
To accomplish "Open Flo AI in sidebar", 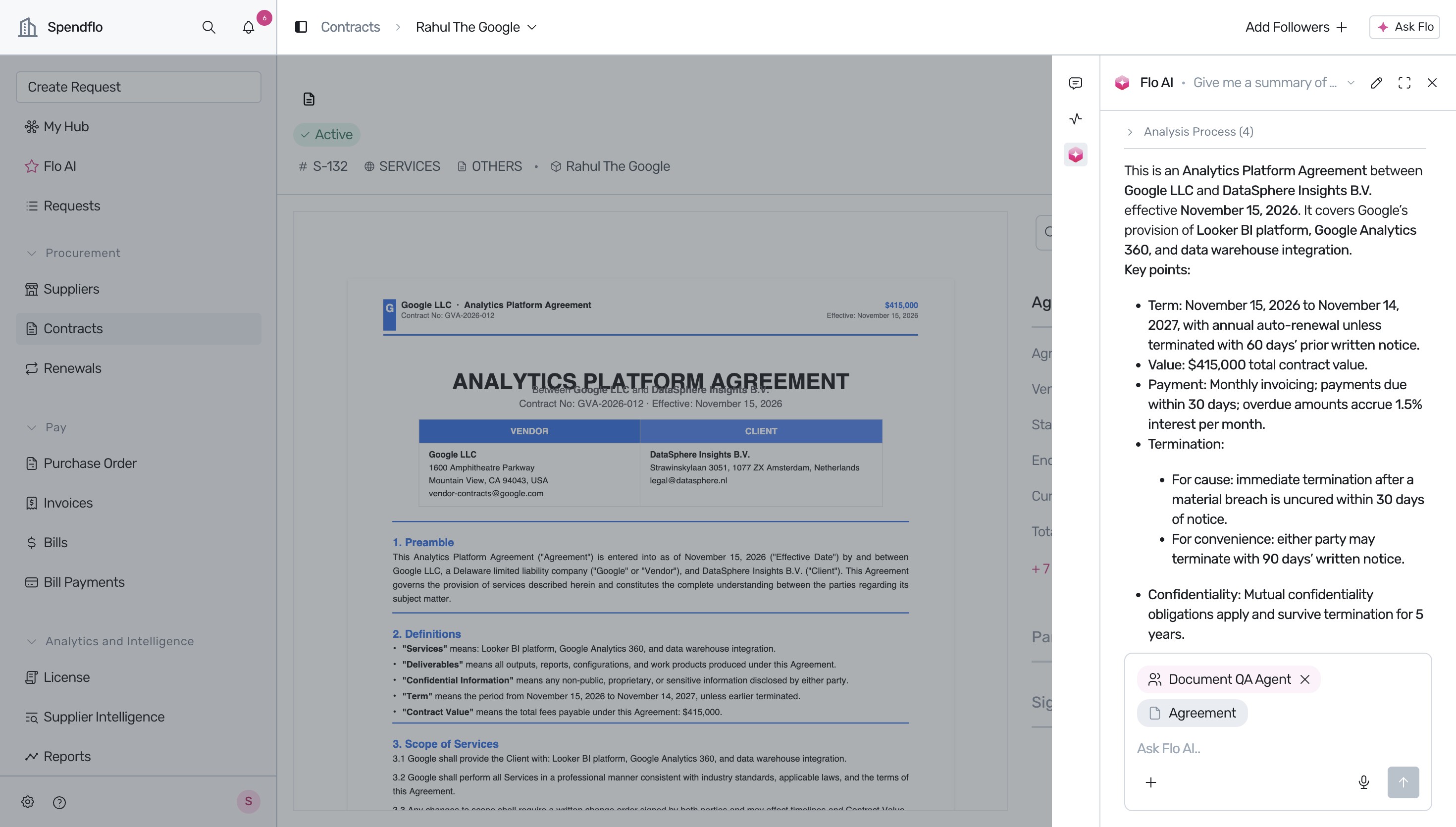I will 139,166.
